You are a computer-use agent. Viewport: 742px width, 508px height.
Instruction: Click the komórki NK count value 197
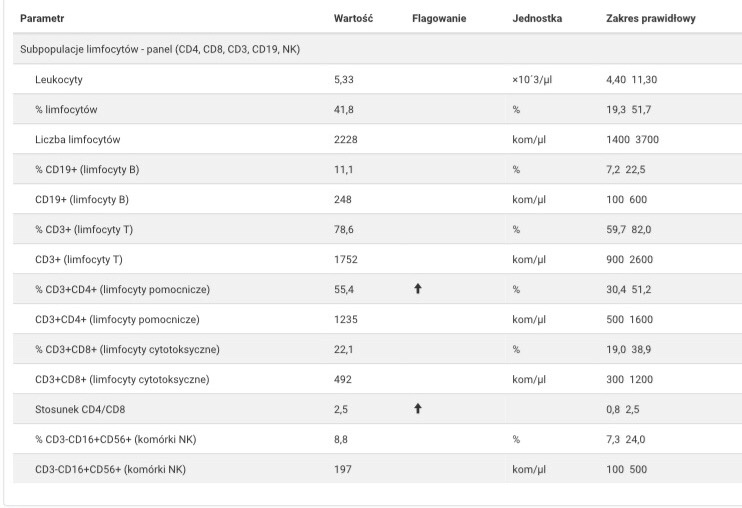343,469
